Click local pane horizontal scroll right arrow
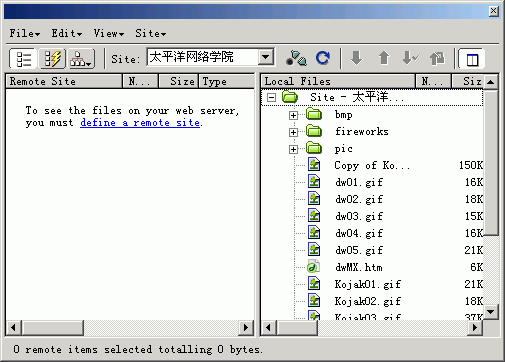The image size is (505, 362). tap(475, 328)
